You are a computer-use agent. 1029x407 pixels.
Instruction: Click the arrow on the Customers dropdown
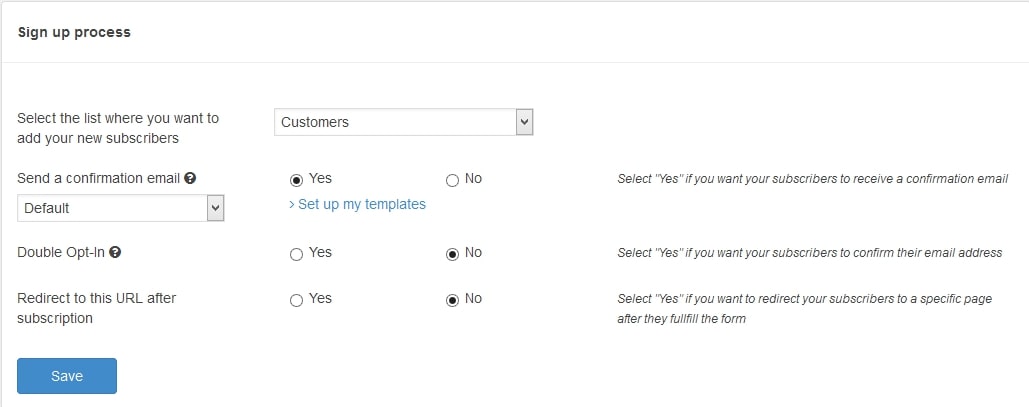tap(524, 122)
